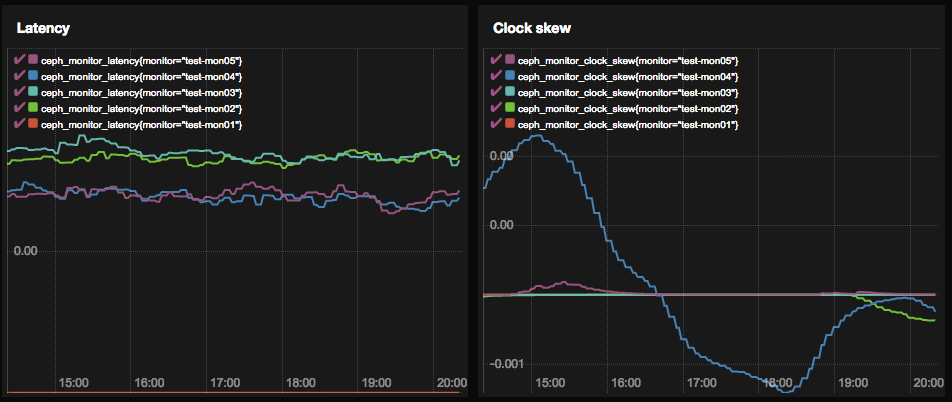Toggle test-mon01 latency series checkmark

pyautogui.click(x=18, y=124)
